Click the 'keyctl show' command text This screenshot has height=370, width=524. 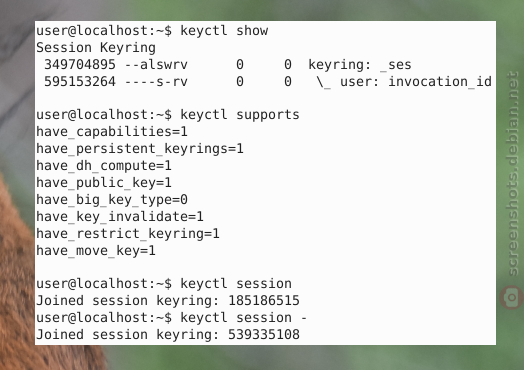(224, 30)
